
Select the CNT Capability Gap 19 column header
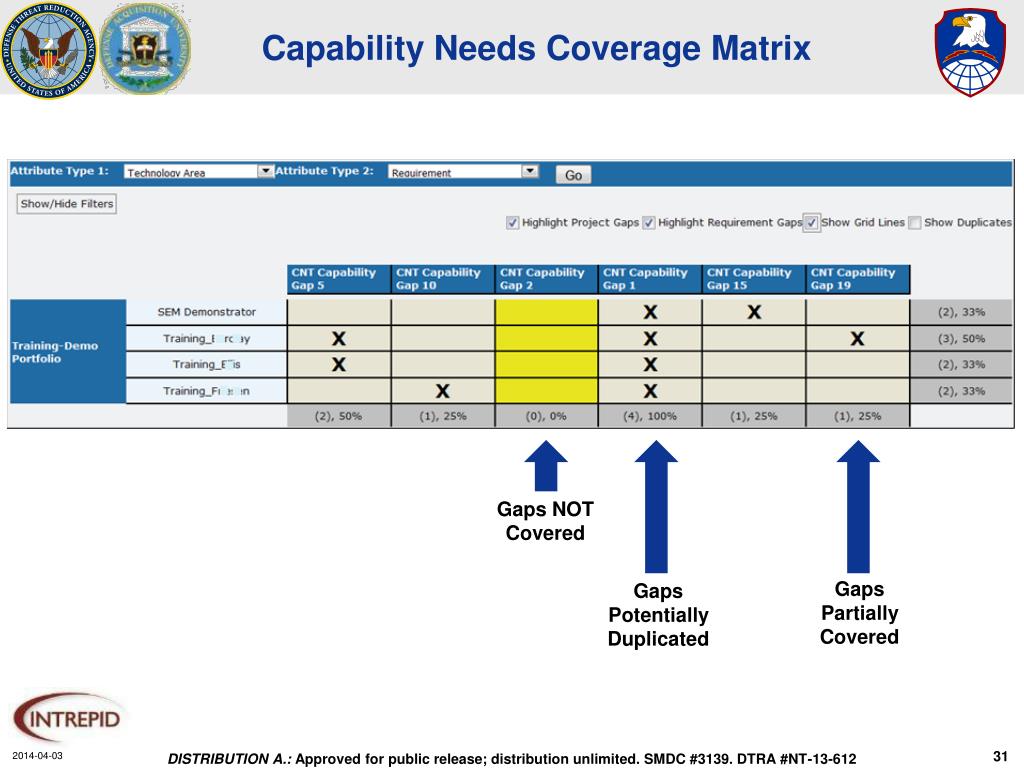click(857, 279)
